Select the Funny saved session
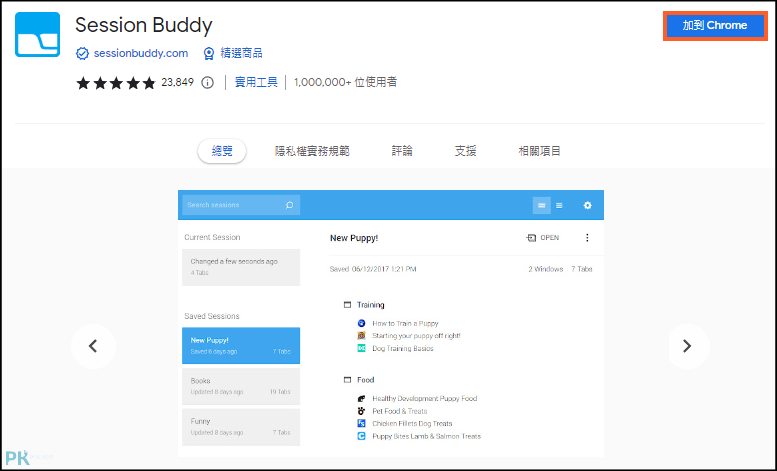The image size is (777, 471). click(241, 427)
